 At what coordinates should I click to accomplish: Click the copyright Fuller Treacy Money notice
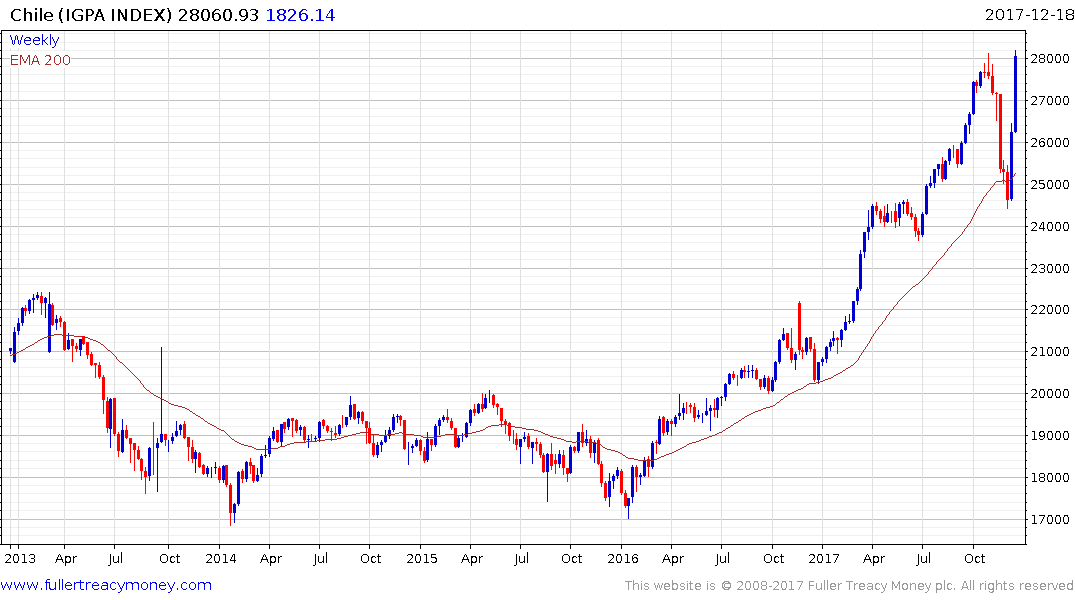(849, 586)
